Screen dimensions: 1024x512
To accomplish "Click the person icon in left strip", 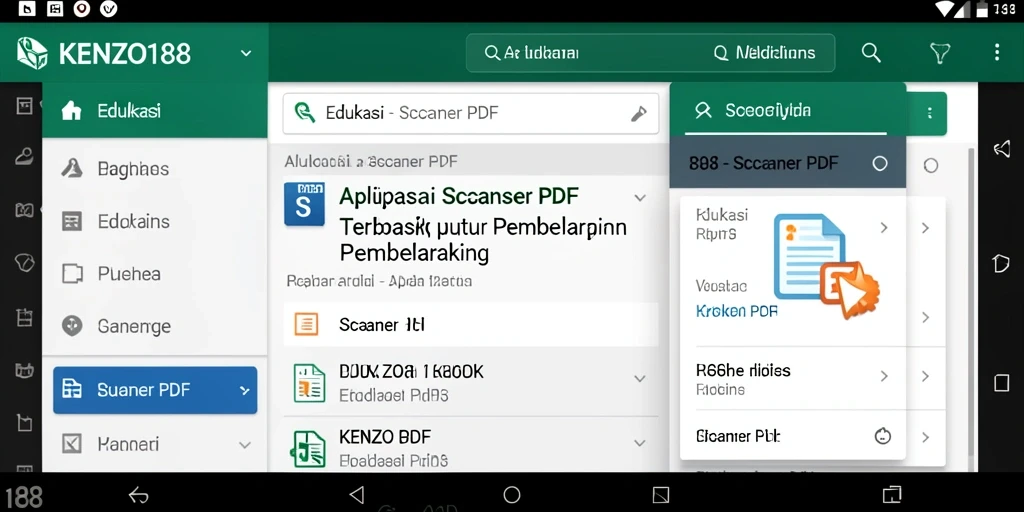I will (24, 156).
